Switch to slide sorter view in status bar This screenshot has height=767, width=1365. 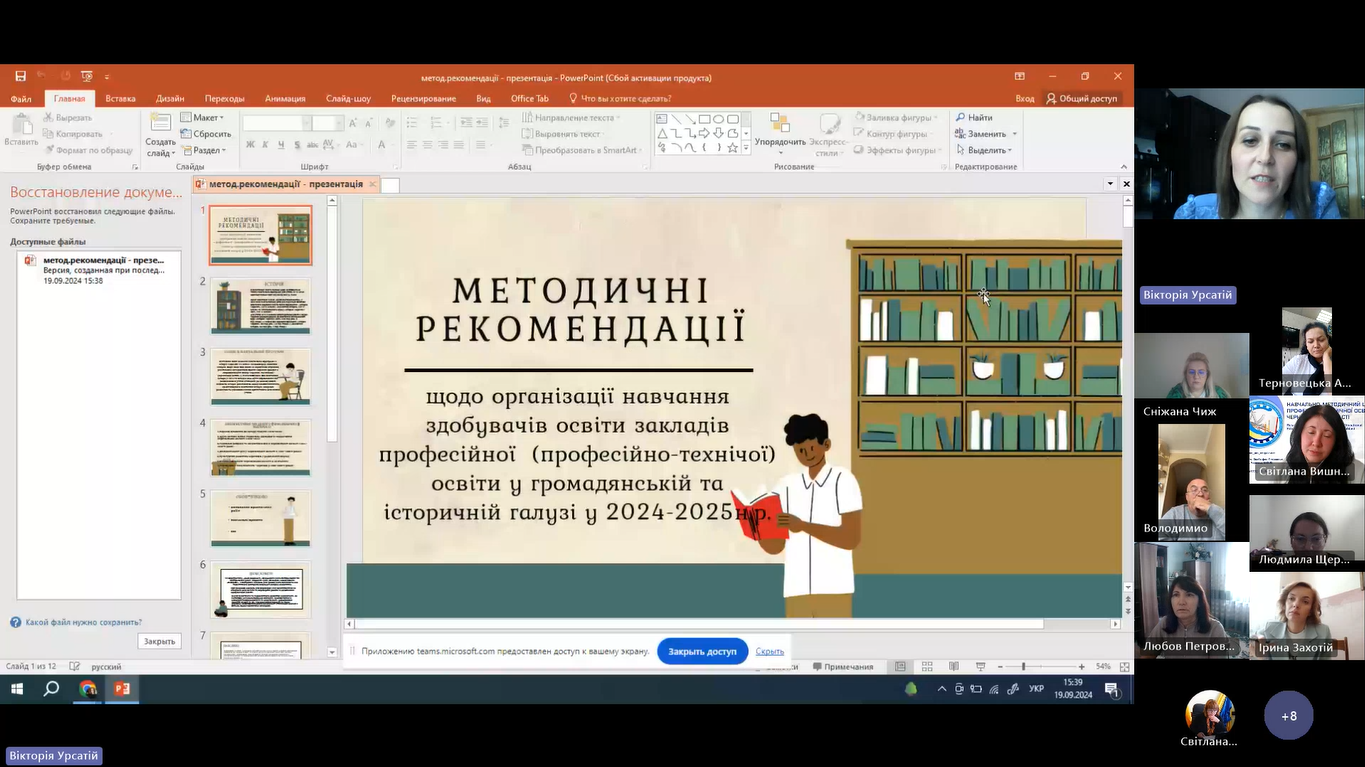[x=927, y=667]
